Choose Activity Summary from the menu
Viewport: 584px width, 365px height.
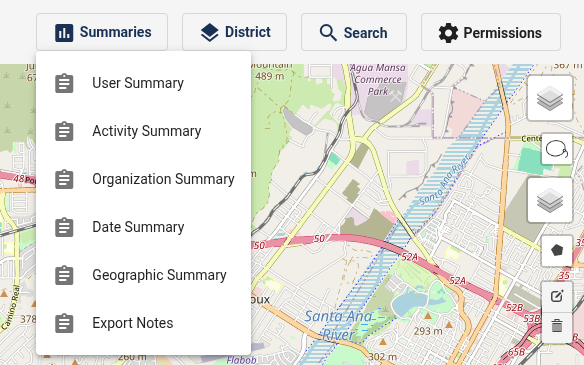(143, 131)
